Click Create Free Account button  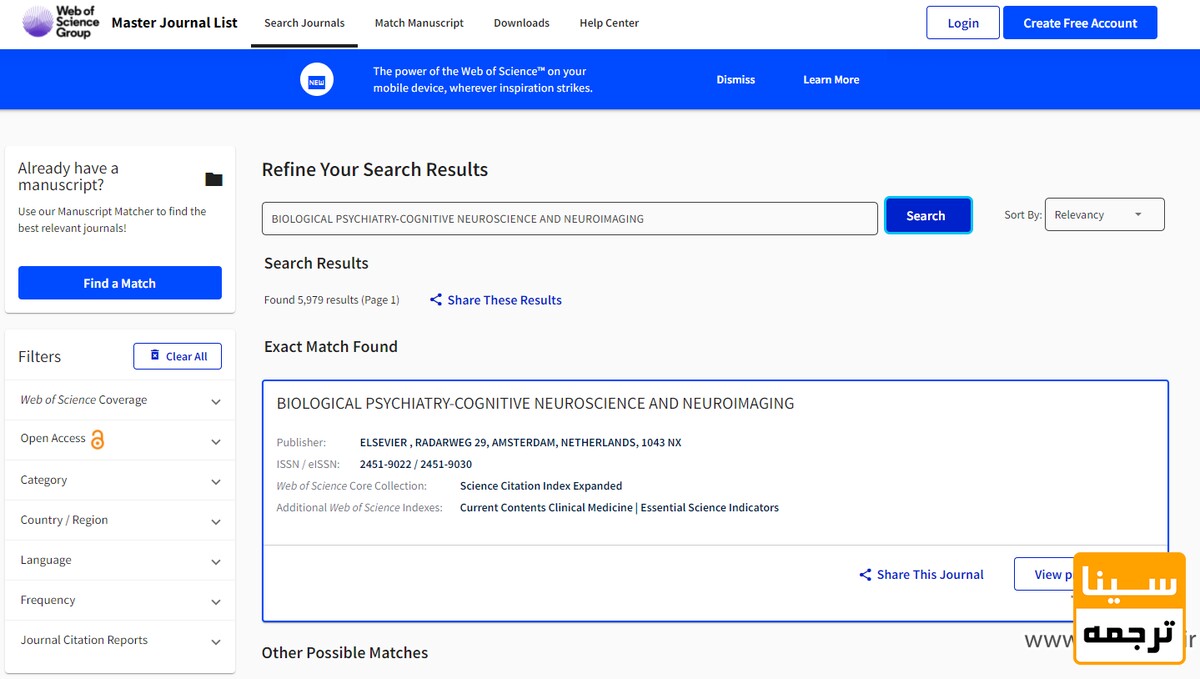pos(1080,23)
